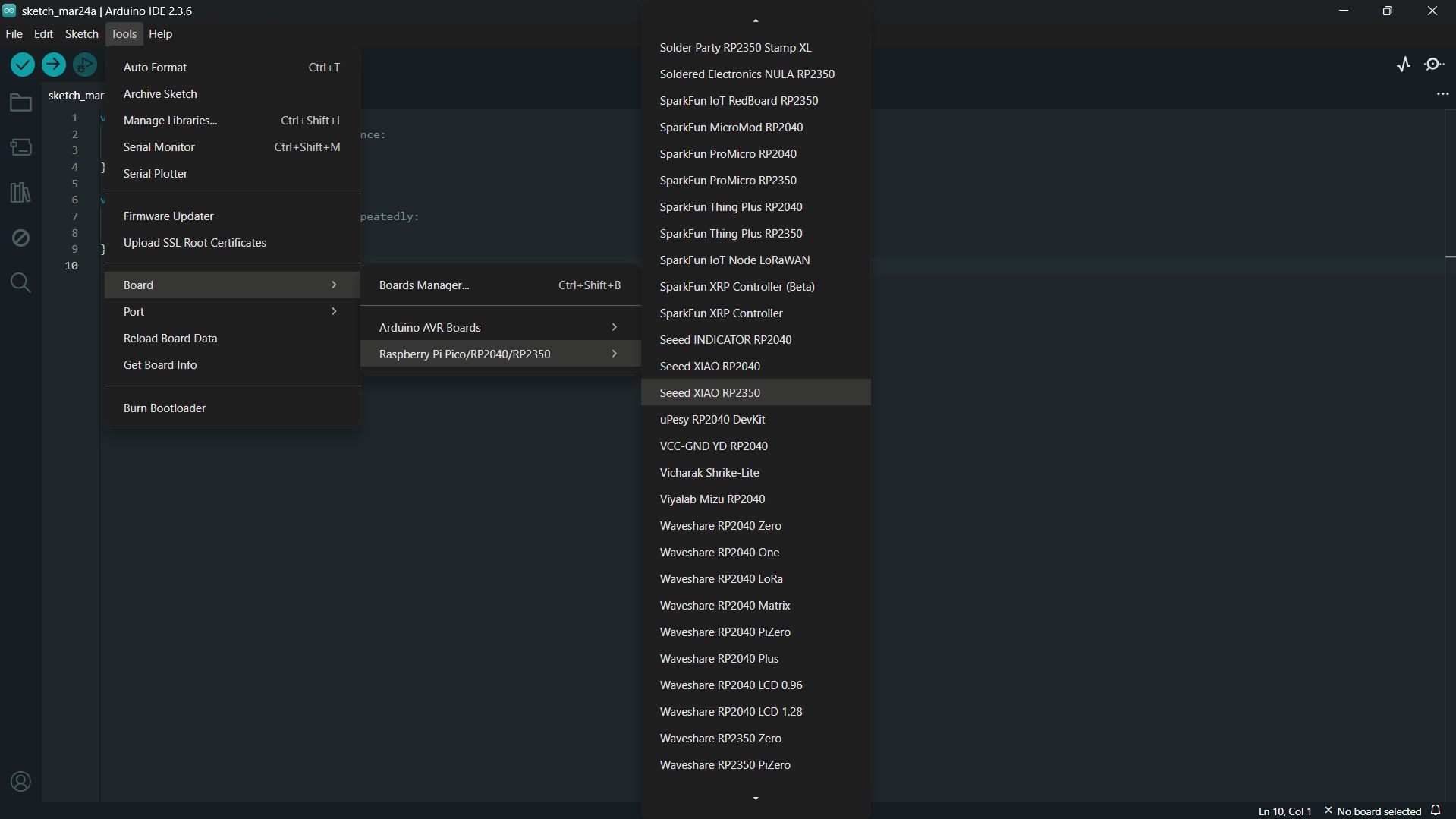Expand the Port submenu
Image resolution: width=1456 pixels, height=819 pixels.
click(232, 312)
